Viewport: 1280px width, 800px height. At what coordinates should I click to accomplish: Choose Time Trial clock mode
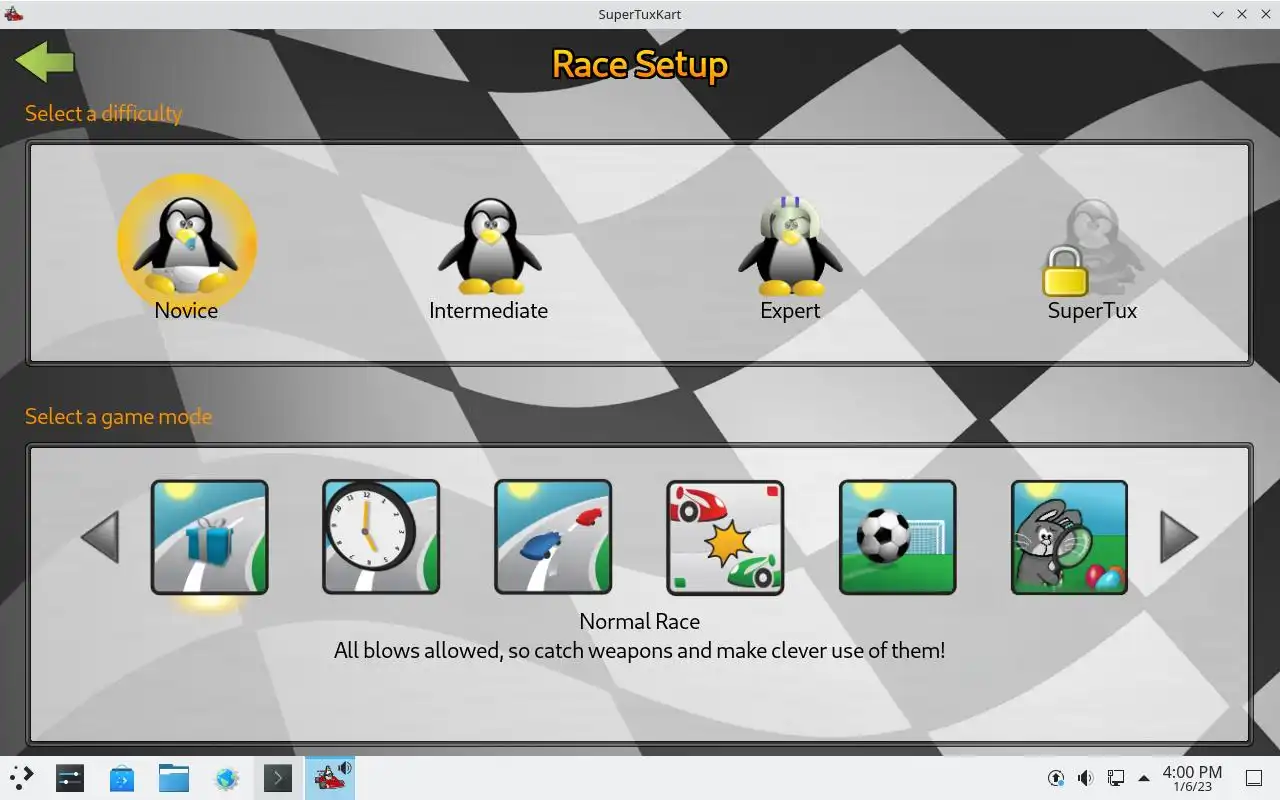[x=381, y=537]
